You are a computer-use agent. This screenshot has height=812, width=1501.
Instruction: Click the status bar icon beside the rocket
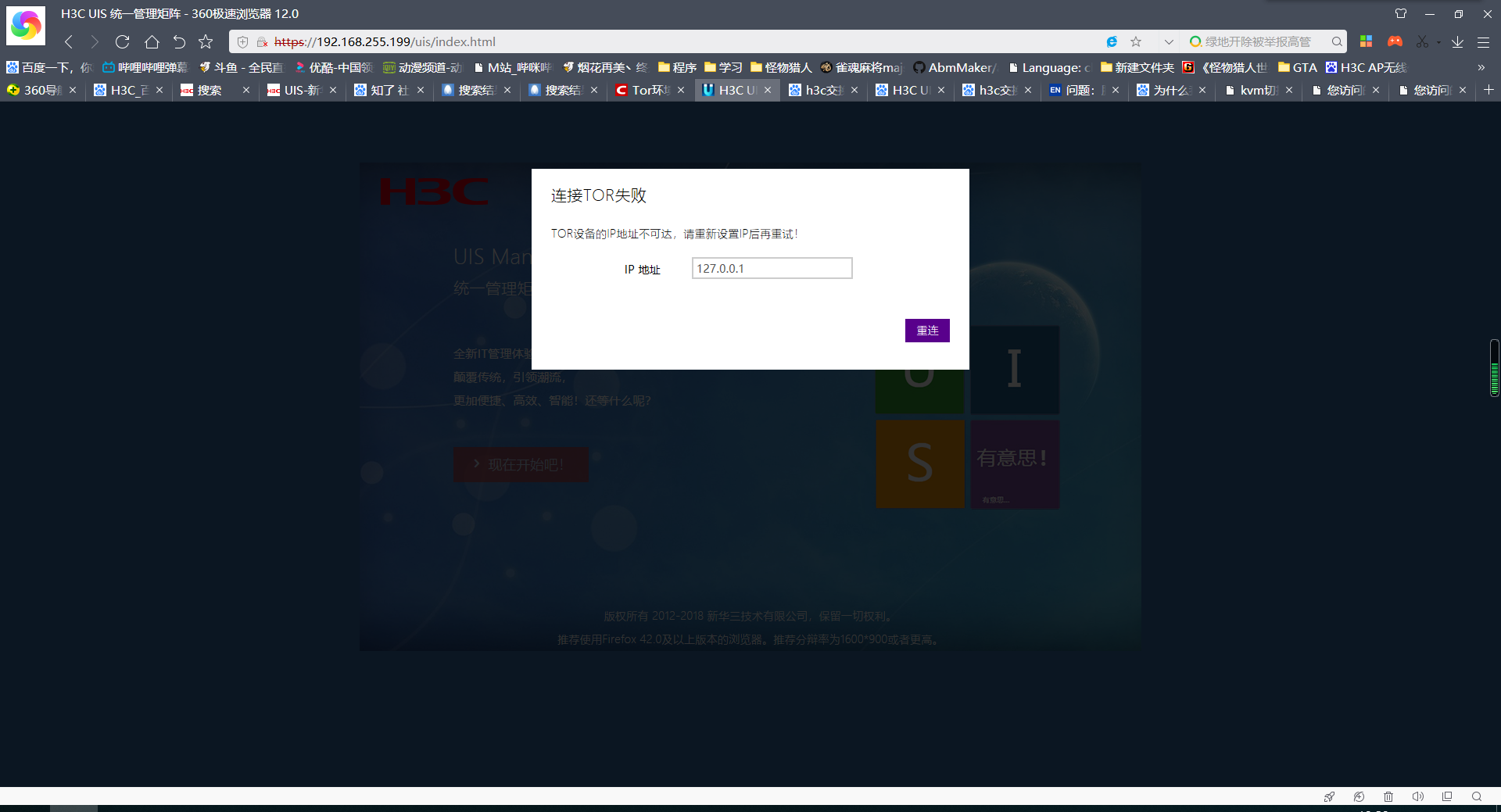[1359, 796]
